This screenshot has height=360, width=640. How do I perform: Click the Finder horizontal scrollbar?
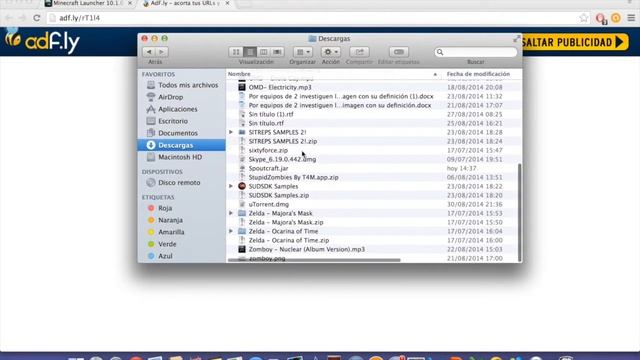pyautogui.click(x=314, y=260)
